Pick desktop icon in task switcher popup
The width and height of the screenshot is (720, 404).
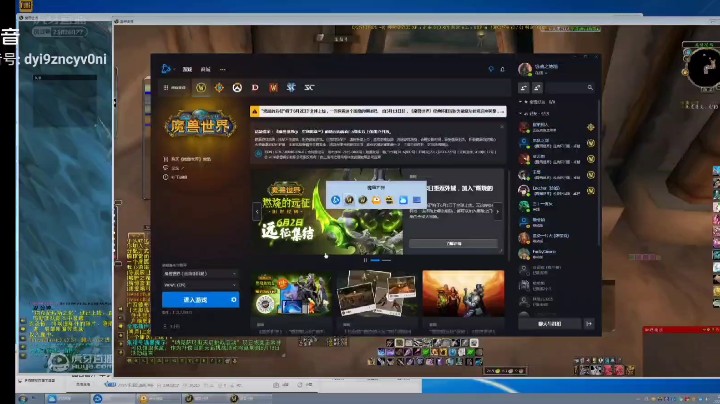tap(416, 200)
